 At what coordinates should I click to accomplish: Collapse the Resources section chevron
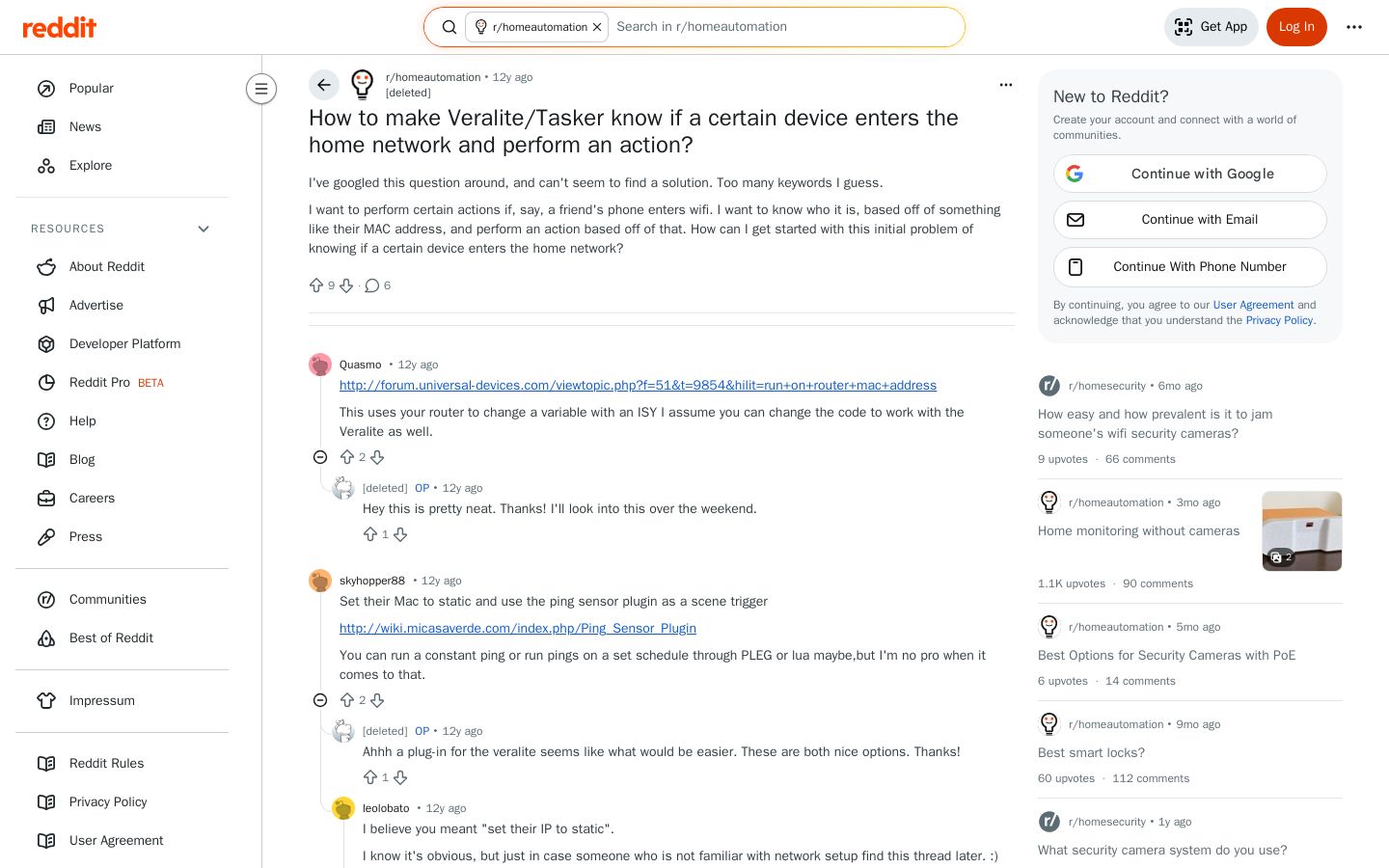(204, 229)
